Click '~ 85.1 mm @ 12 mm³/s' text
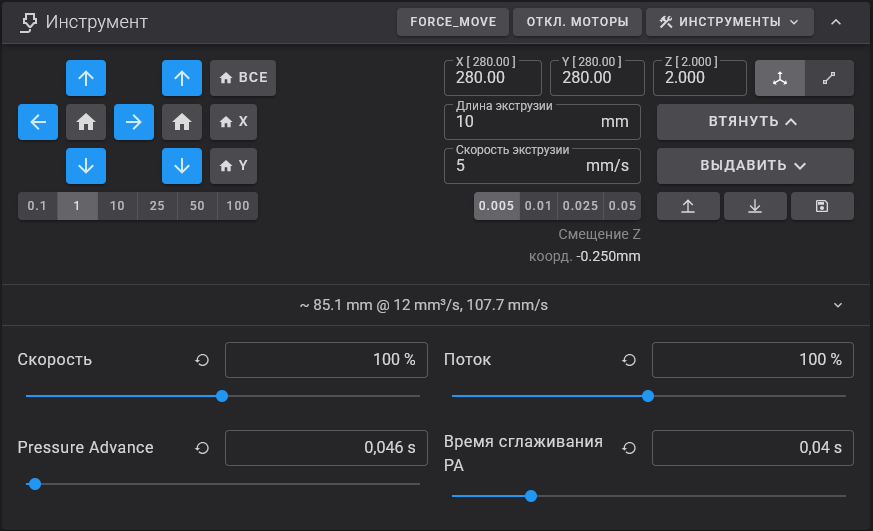873x531 pixels. (x=381, y=305)
